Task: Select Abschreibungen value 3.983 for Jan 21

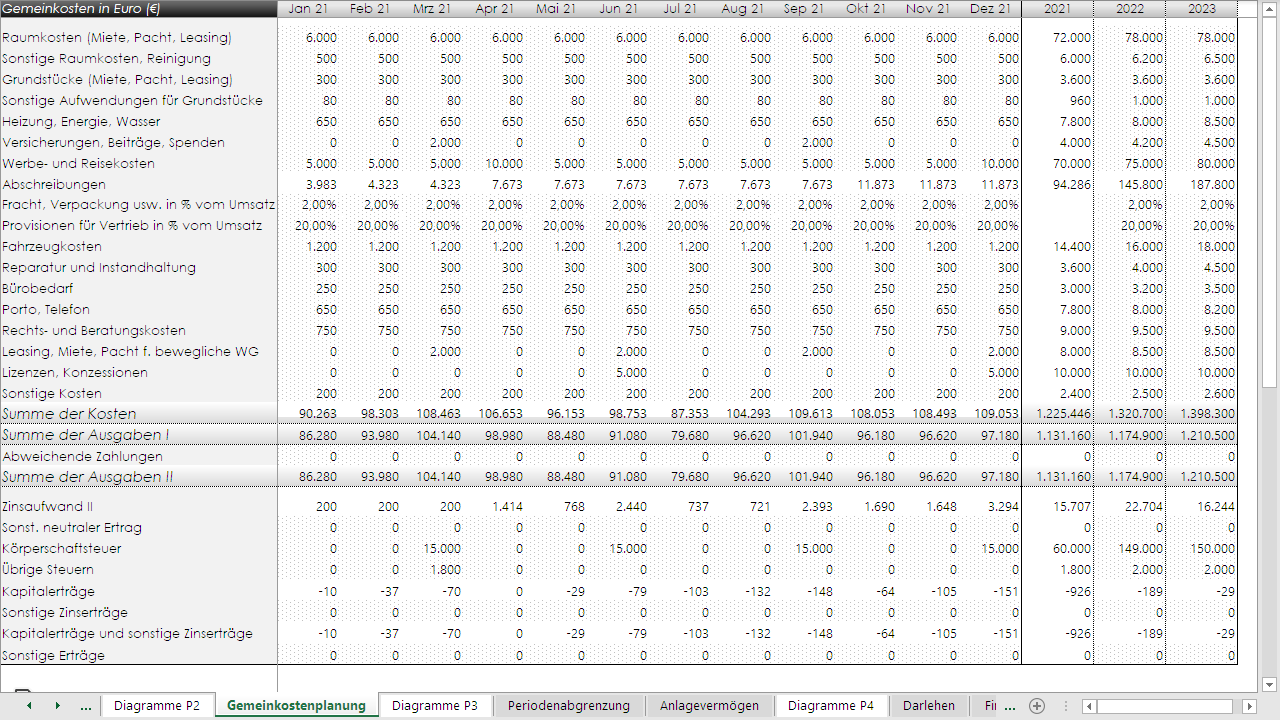Action: pyautogui.click(x=320, y=184)
